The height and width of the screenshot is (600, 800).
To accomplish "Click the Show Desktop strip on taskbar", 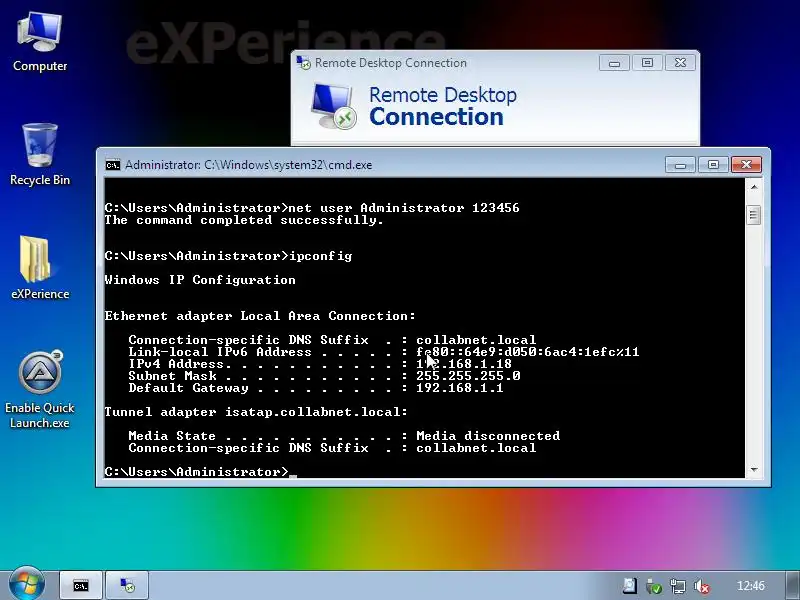I will point(792,585).
